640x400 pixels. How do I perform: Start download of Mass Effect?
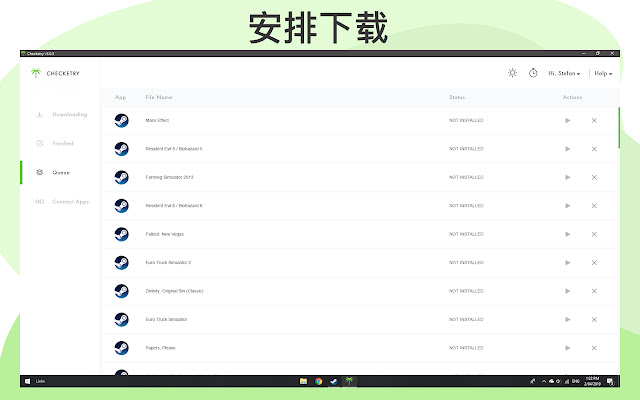point(567,120)
